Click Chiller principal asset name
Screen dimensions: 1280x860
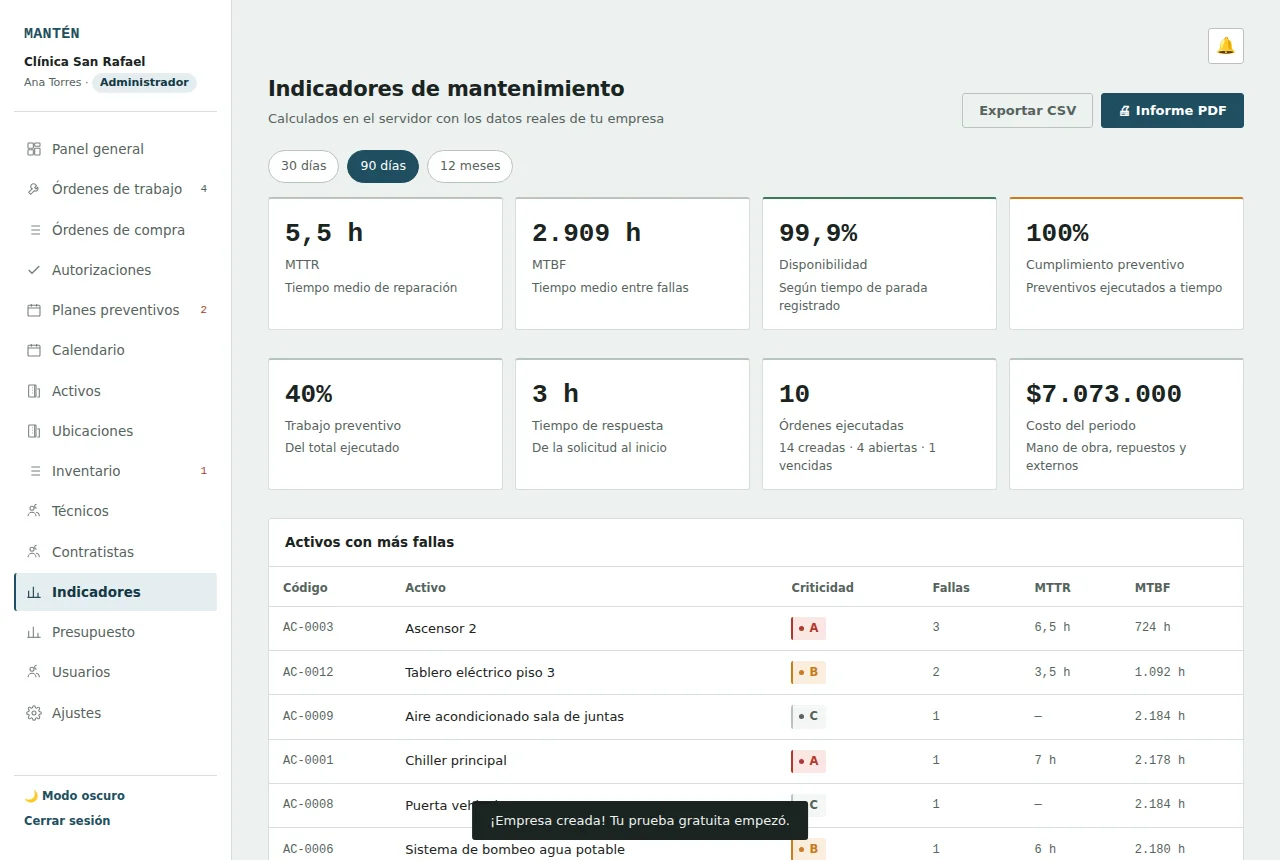coord(456,761)
